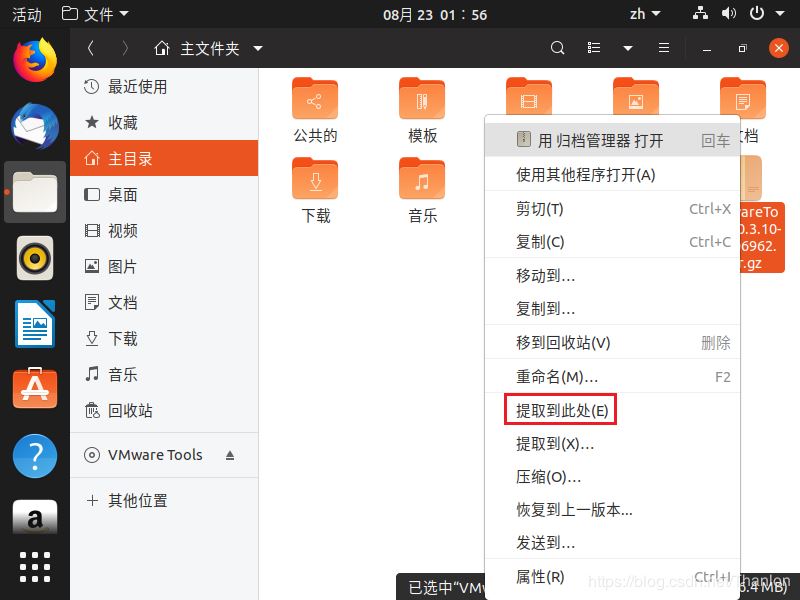The image size is (800, 600).
Task: Show the applications grid
Action: tap(35, 566)
